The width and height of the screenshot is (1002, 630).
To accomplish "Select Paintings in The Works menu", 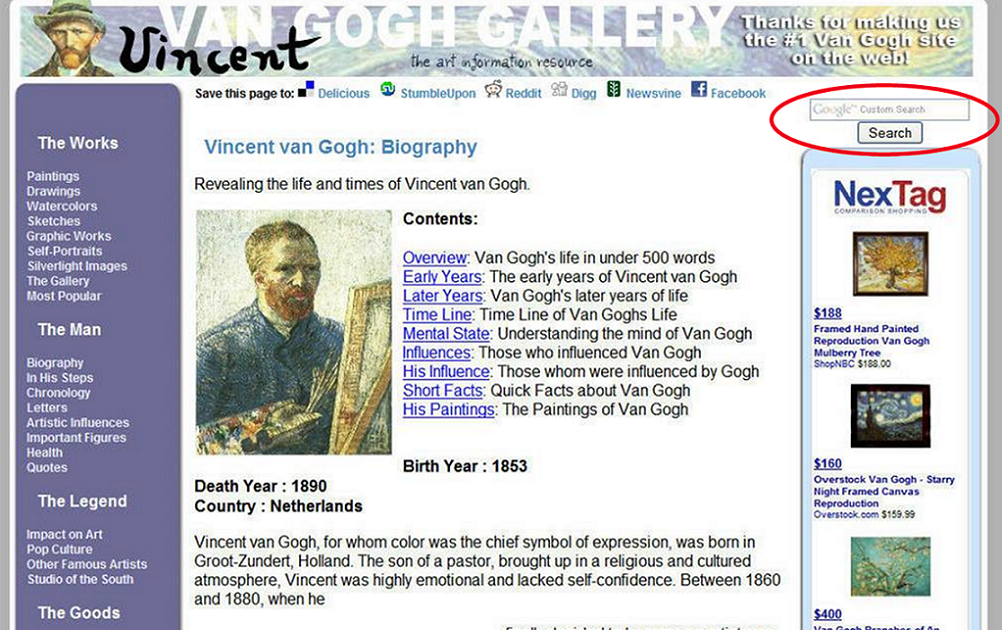I will tap(53, 176).
